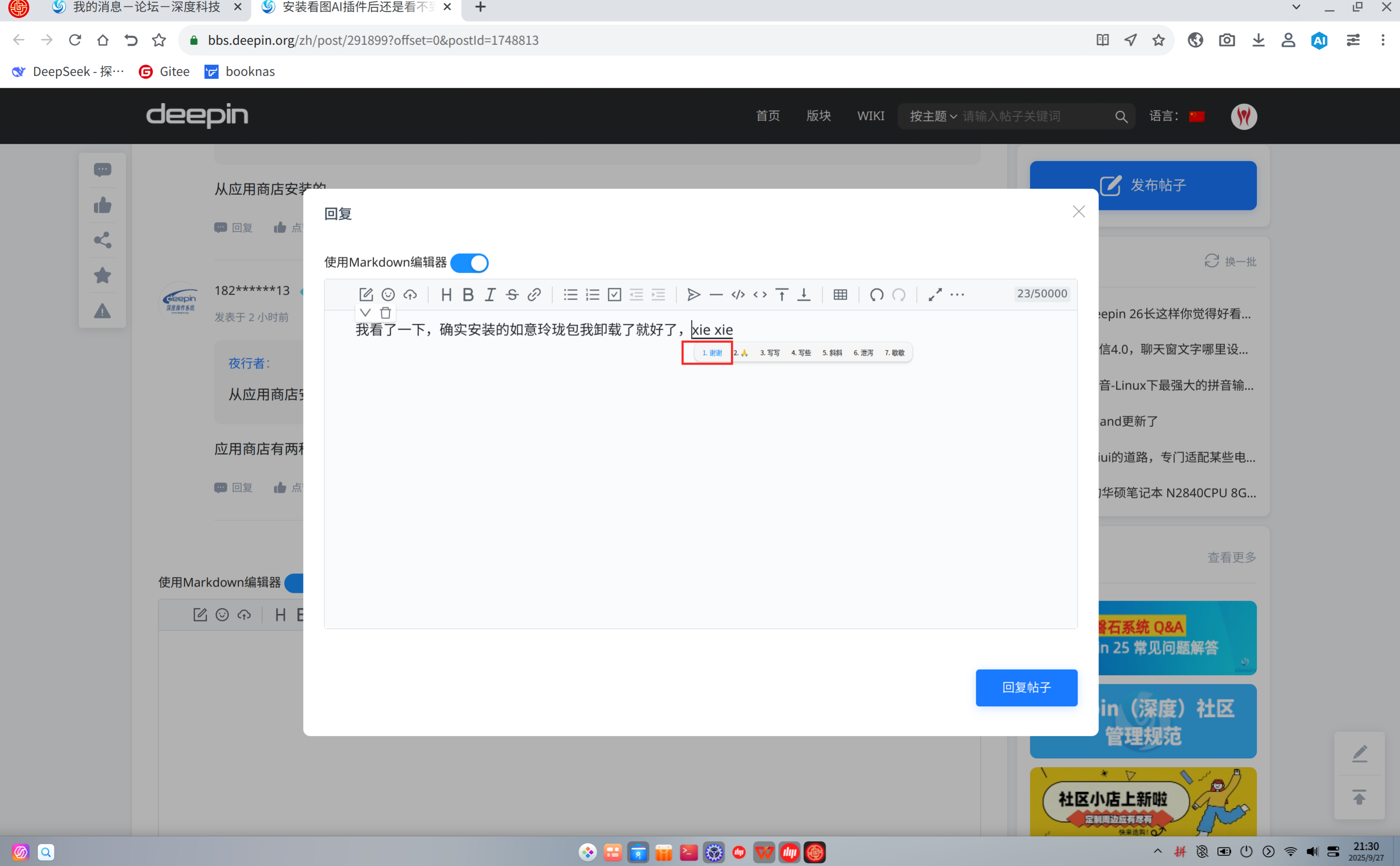The width and height of the screenshot is (1400, 866).
Task: Click 发布帖子 button on sidebar
Action: (x=1143, y=185)
